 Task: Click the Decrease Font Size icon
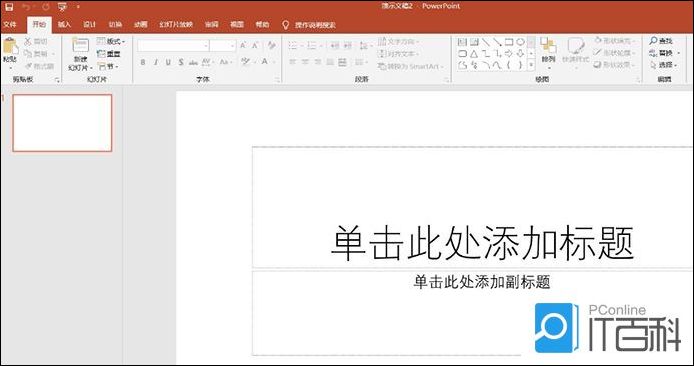pyautogui.click(x=255, y=46)
